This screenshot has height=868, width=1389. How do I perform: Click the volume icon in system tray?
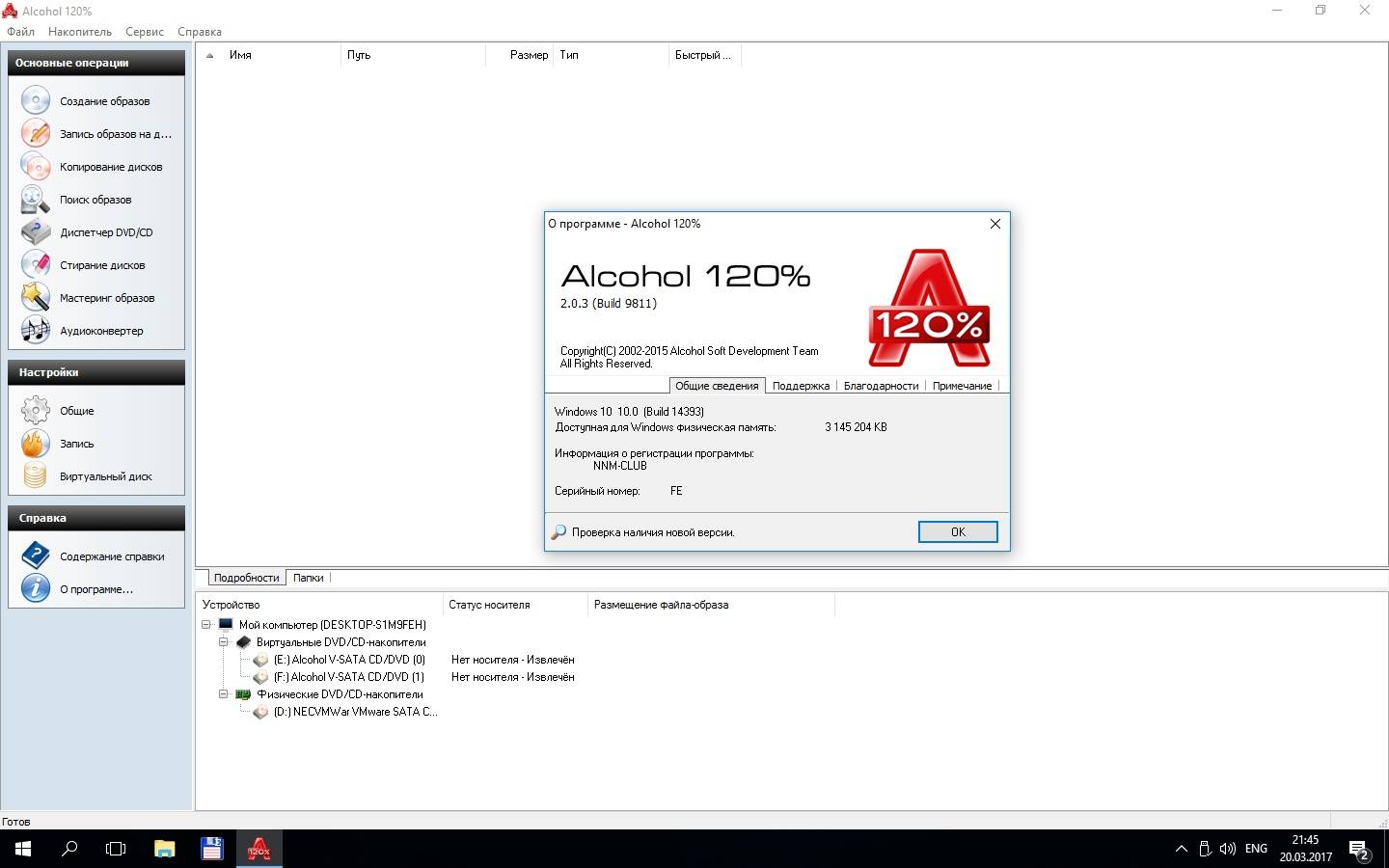tap(1227, 849)
